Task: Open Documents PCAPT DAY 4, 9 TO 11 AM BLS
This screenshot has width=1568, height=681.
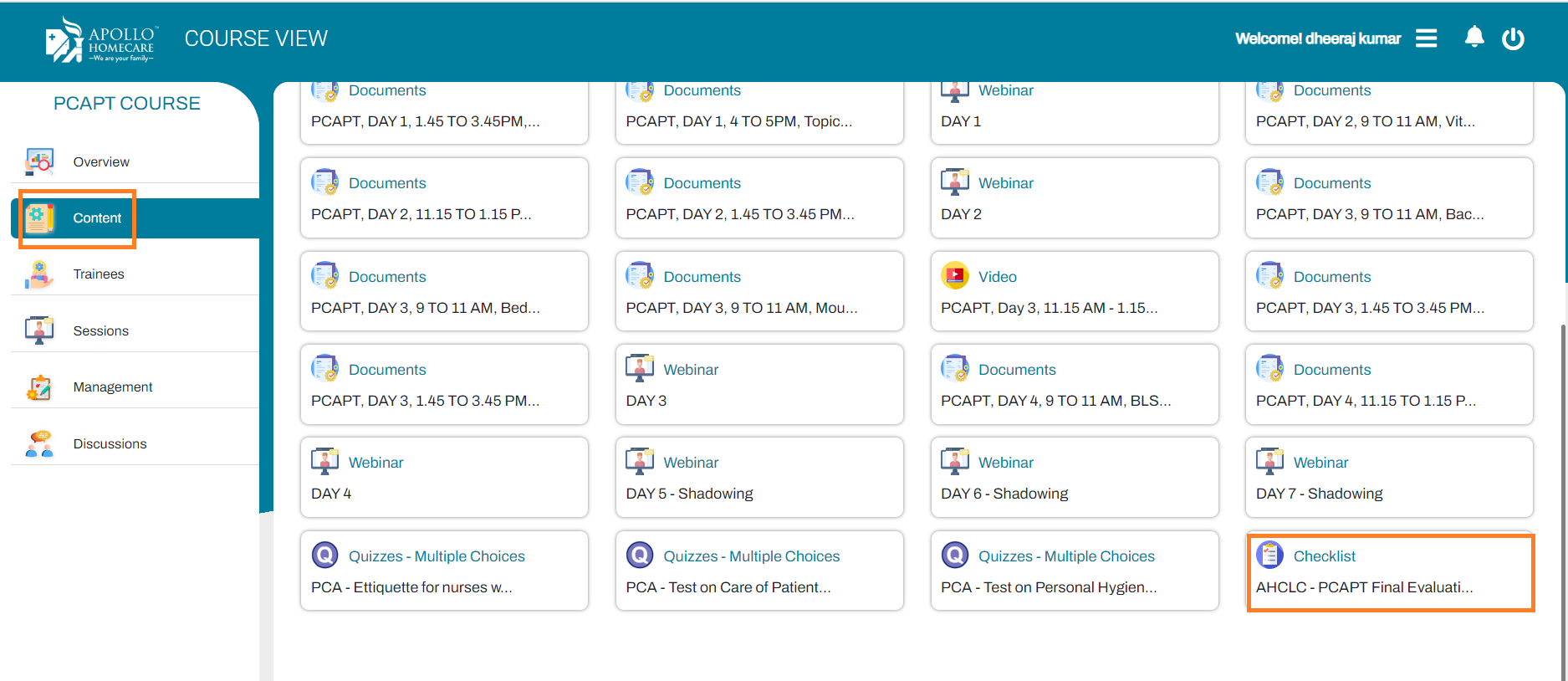Action: [1074, 385]
